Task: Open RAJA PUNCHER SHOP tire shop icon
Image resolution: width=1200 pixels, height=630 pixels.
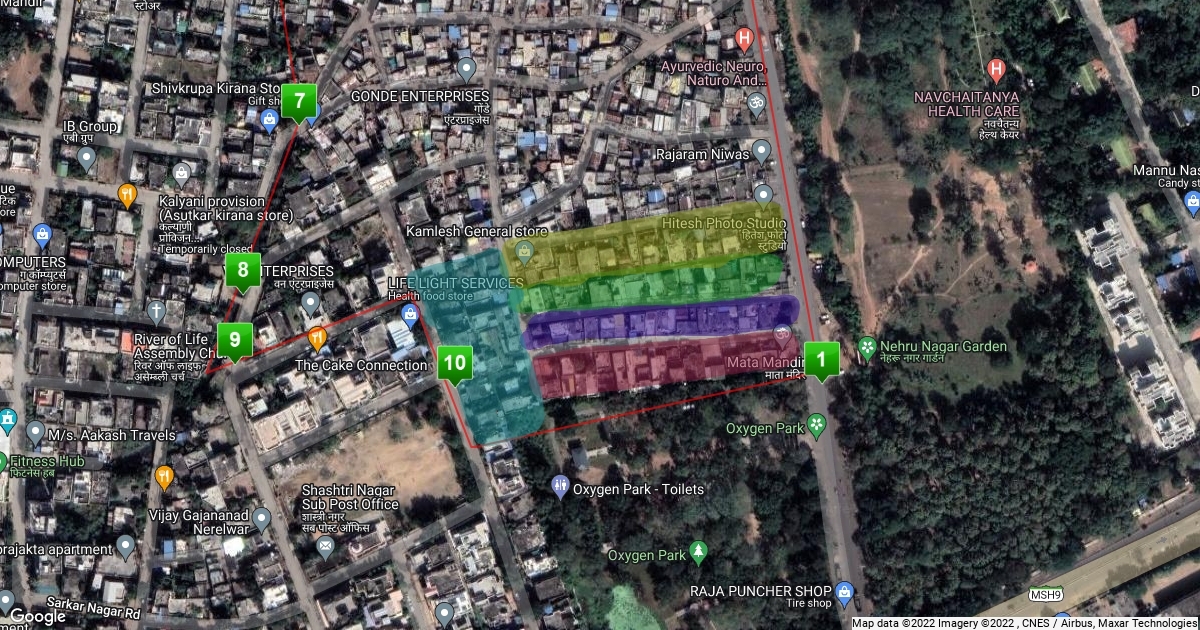Action: pos(845,592)
